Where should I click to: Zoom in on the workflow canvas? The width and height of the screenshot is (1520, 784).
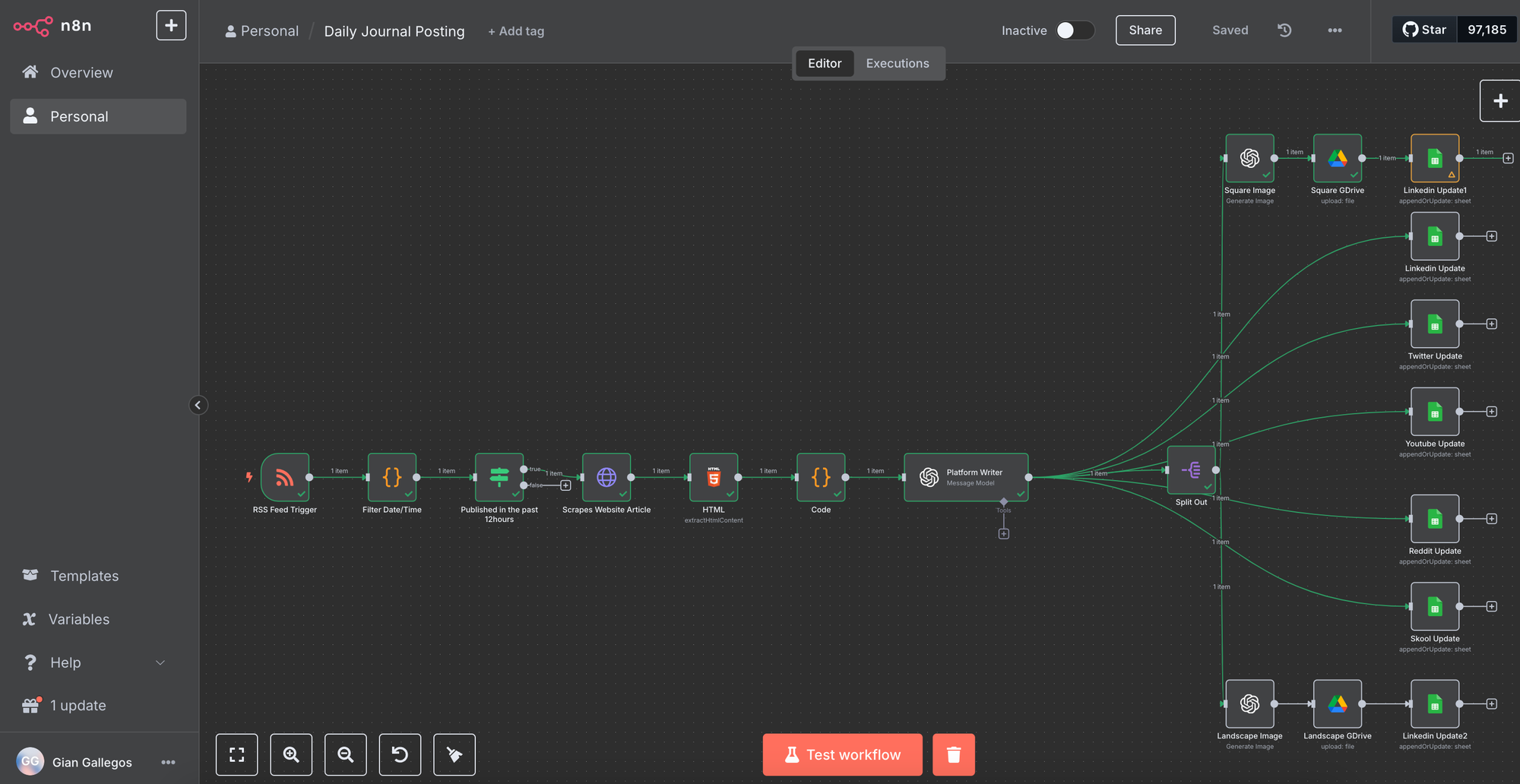[291, 754]
